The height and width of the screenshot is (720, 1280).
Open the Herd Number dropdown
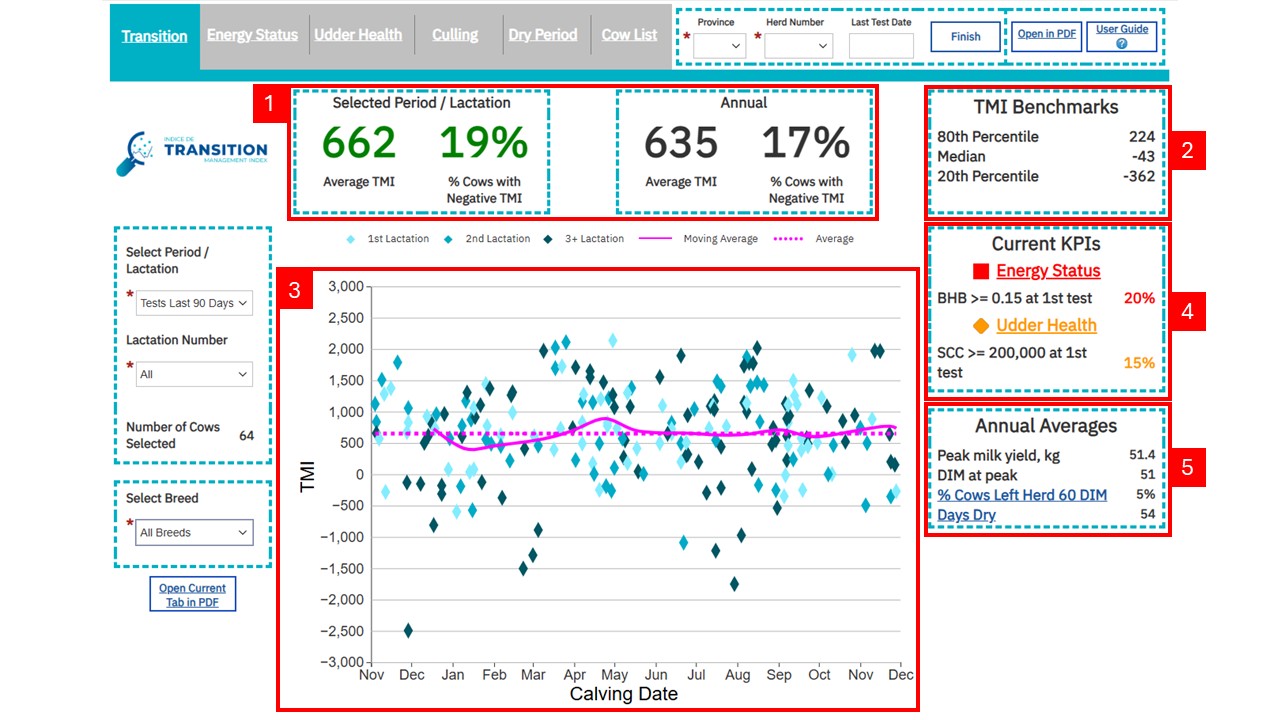pos(798,46)
